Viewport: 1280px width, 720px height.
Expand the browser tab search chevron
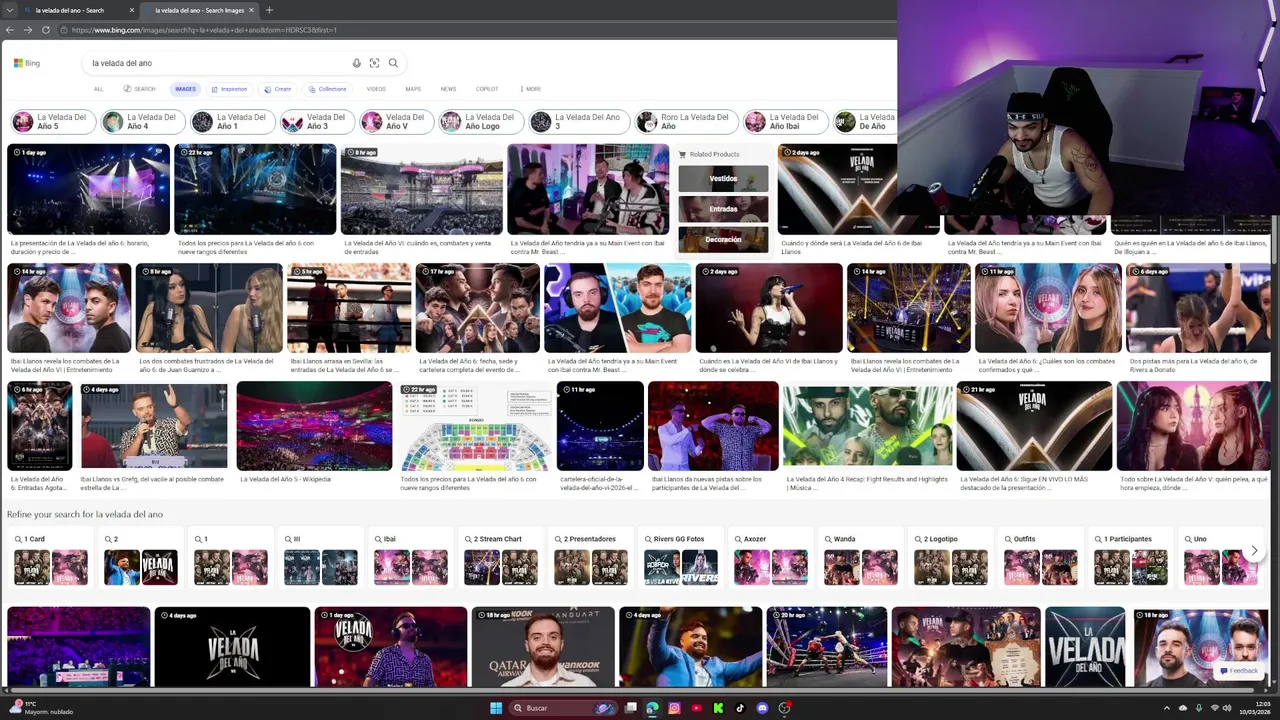pos(9,10)
